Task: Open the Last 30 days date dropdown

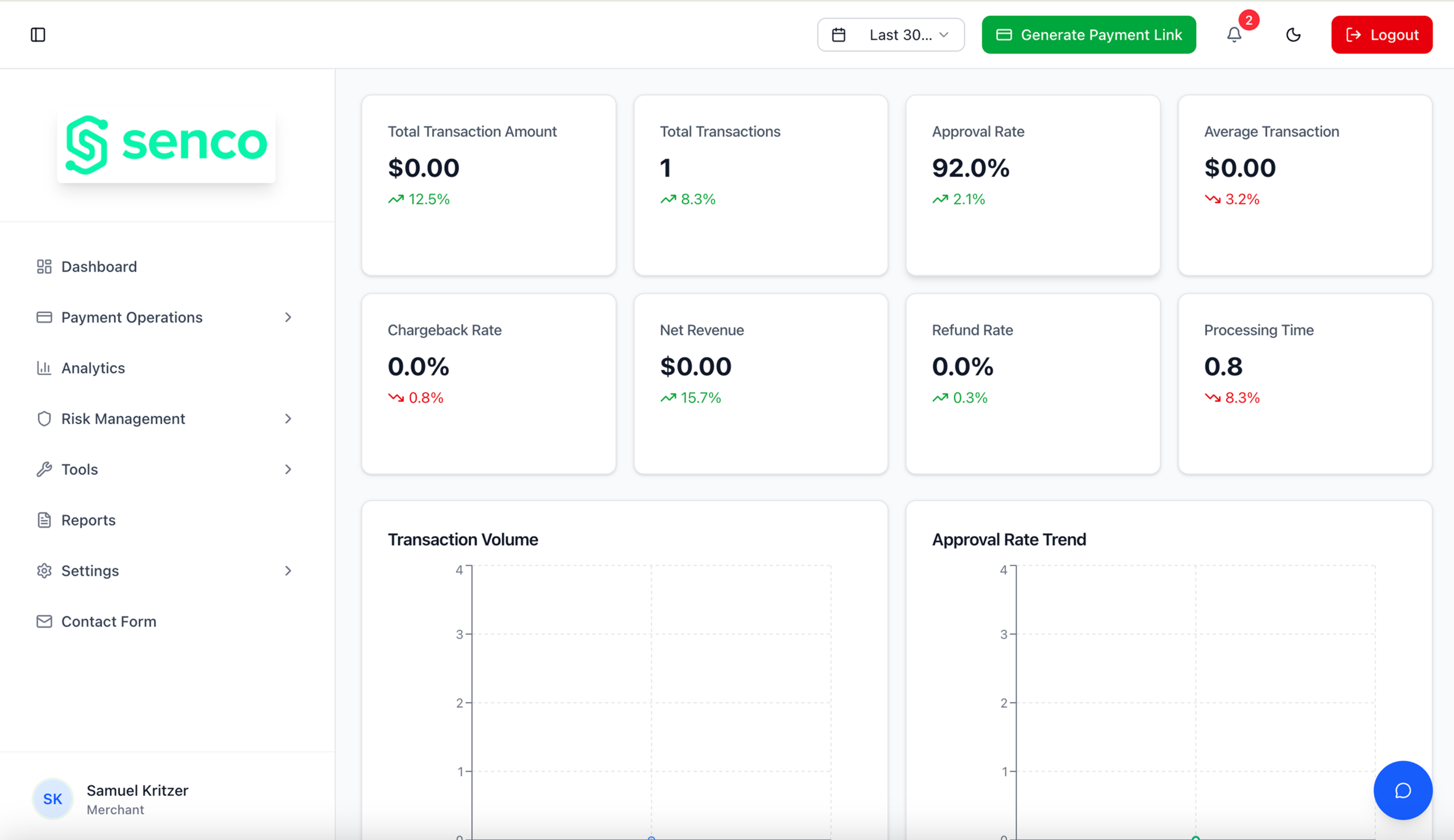Action: point(908,35)
